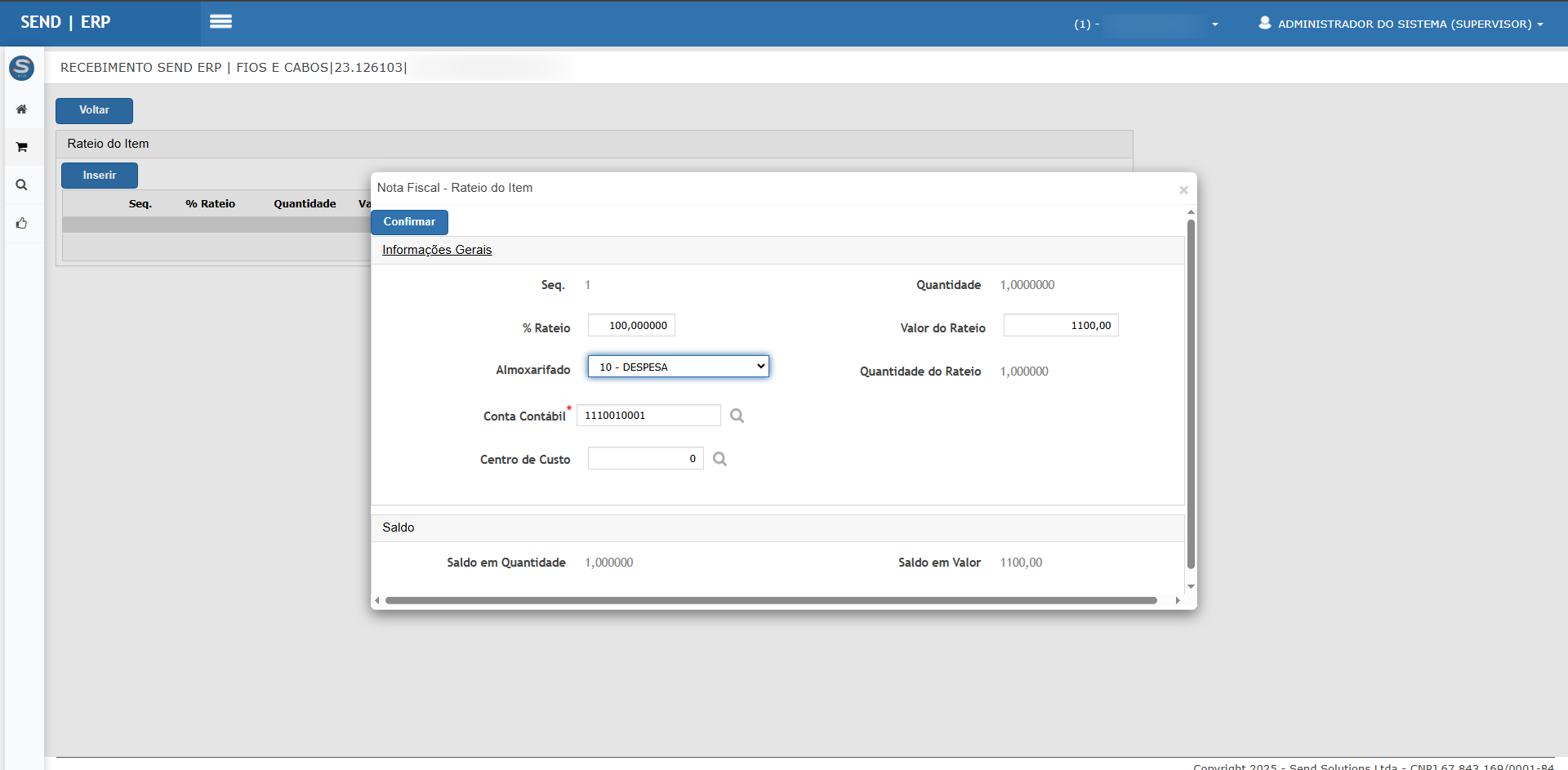Click the thumbs-up sidebar icon
Screen dimensions: 1568x770
[22, 223]
